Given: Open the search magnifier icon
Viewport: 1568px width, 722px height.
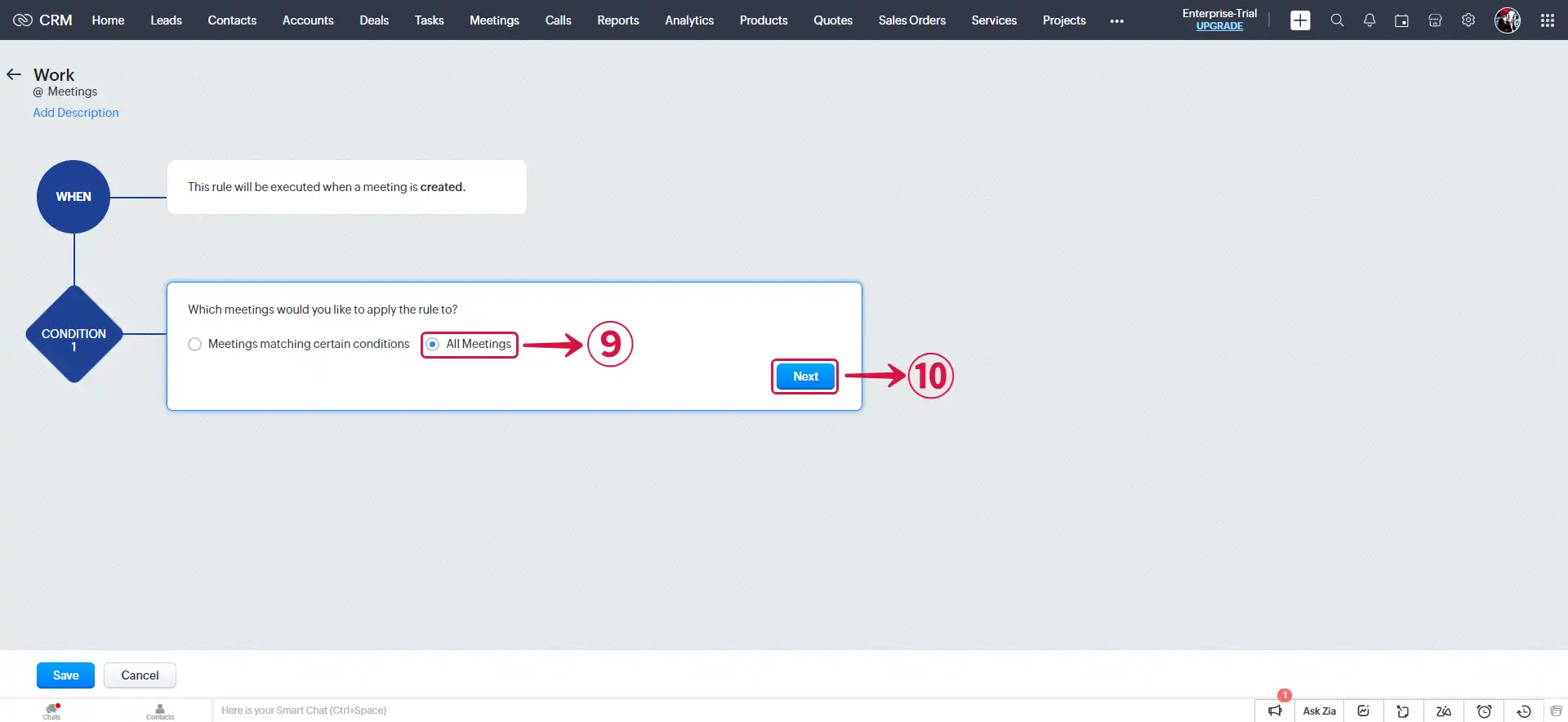Looking at the screenshot, I should tap(1337, 20).
